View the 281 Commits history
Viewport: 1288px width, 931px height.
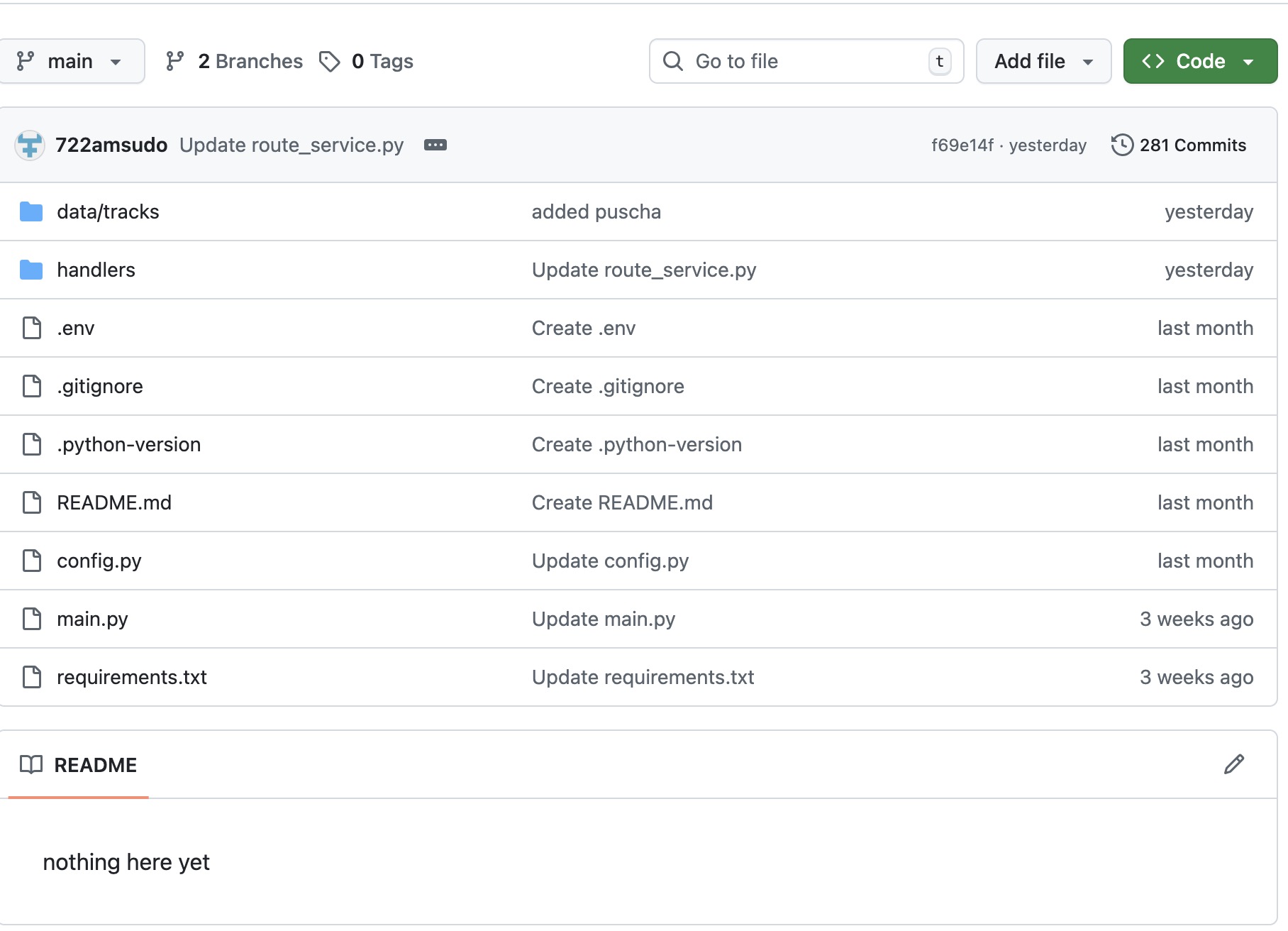[x=1192, y=145]
